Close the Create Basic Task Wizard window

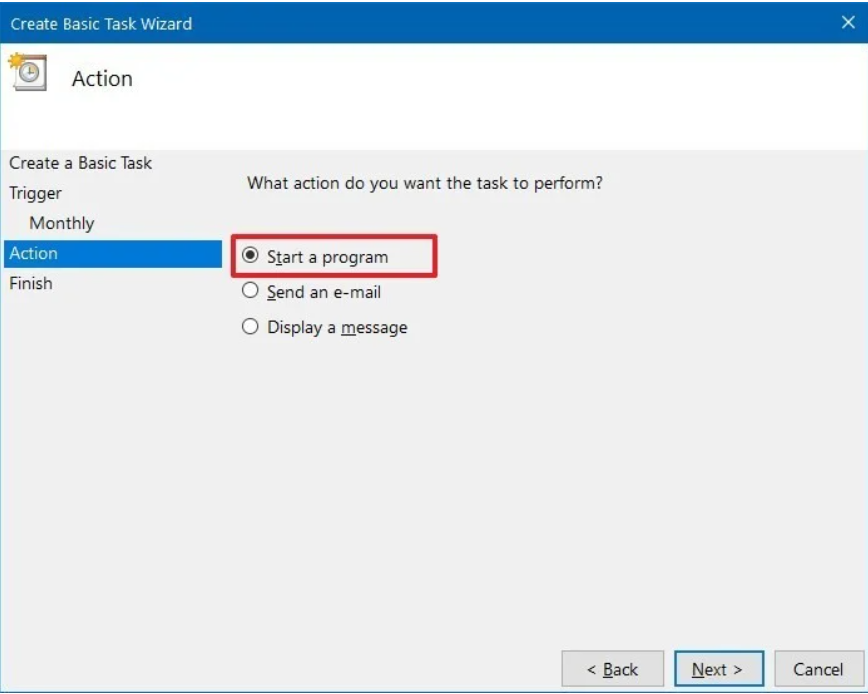(x=848, y=23)
